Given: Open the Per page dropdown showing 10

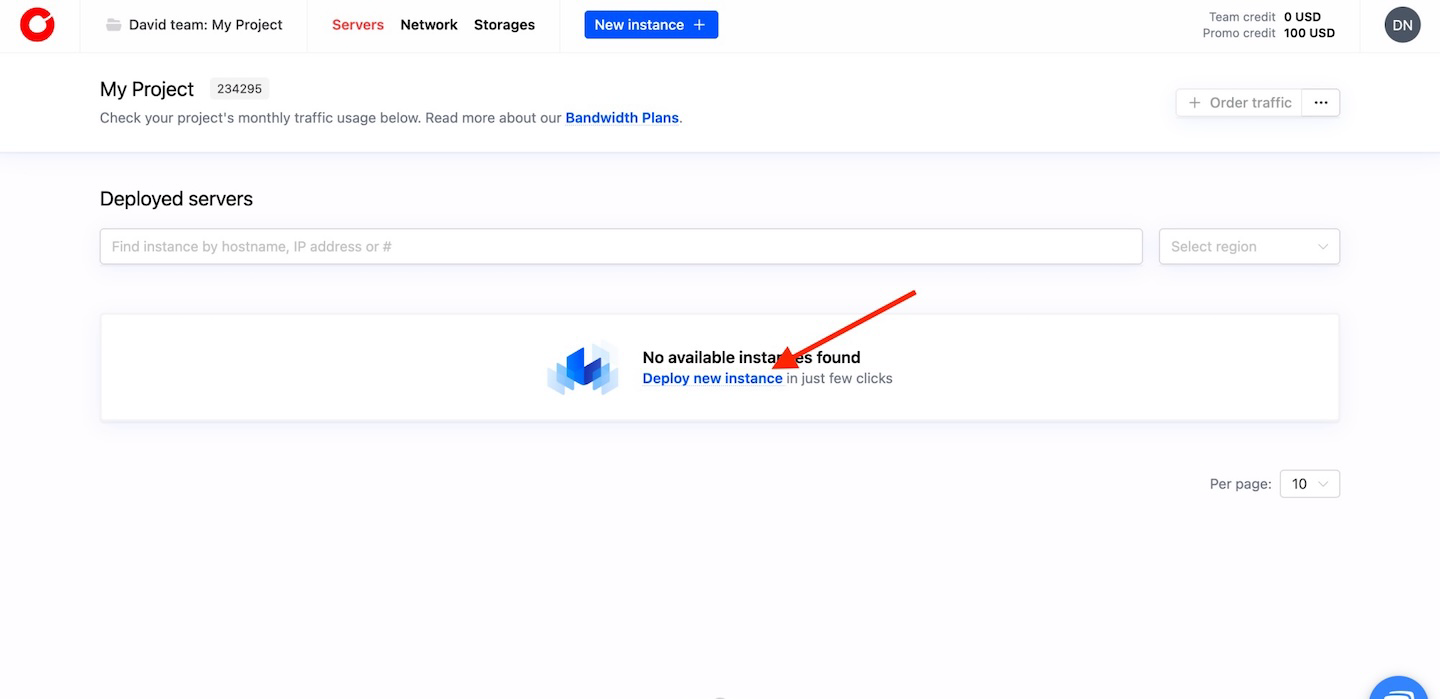Looking at the screenshot, I should [1309, 484].
